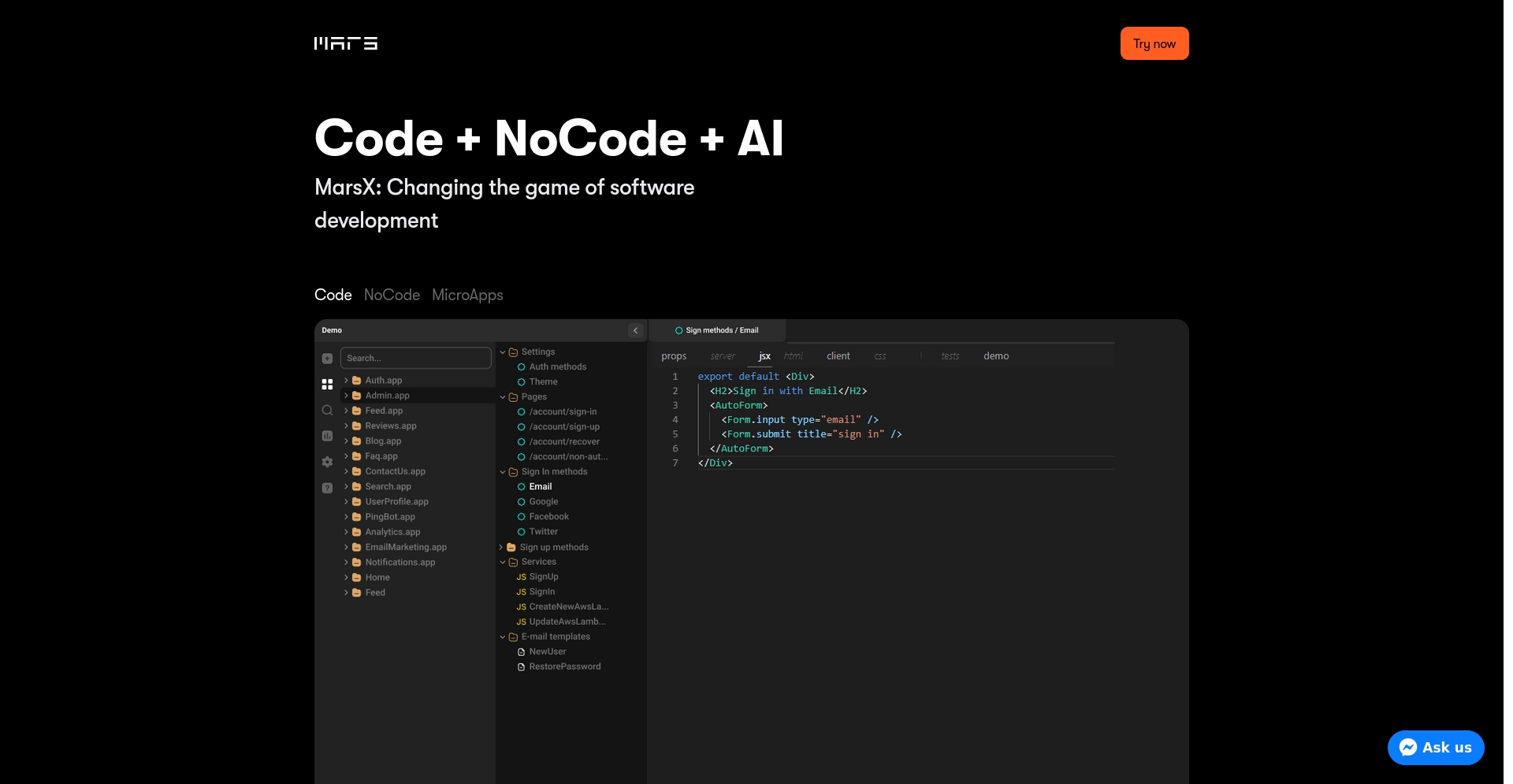Viewport: 1513px width, 784px height.
Task: Click the JS icon beside SignIn service
Action: (521, 593)
